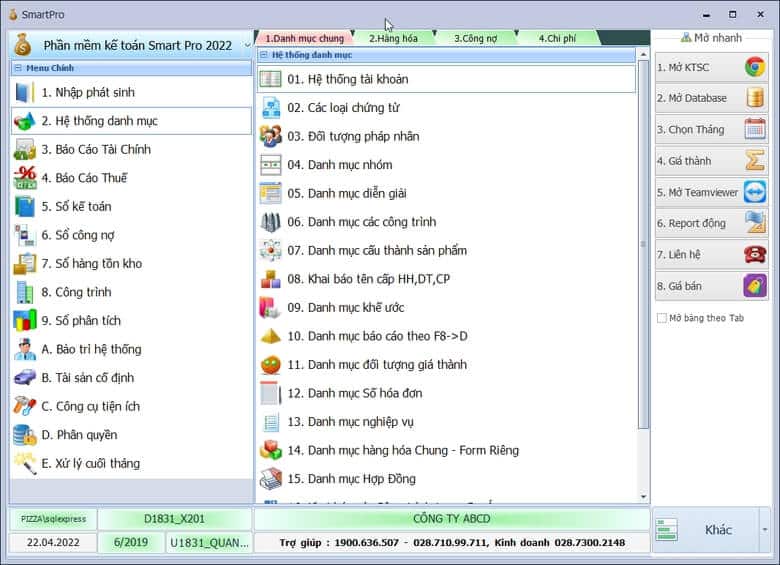This screenshot has height=565, width=780.
Task: Click the Khác button
Action: pos(706,530)
